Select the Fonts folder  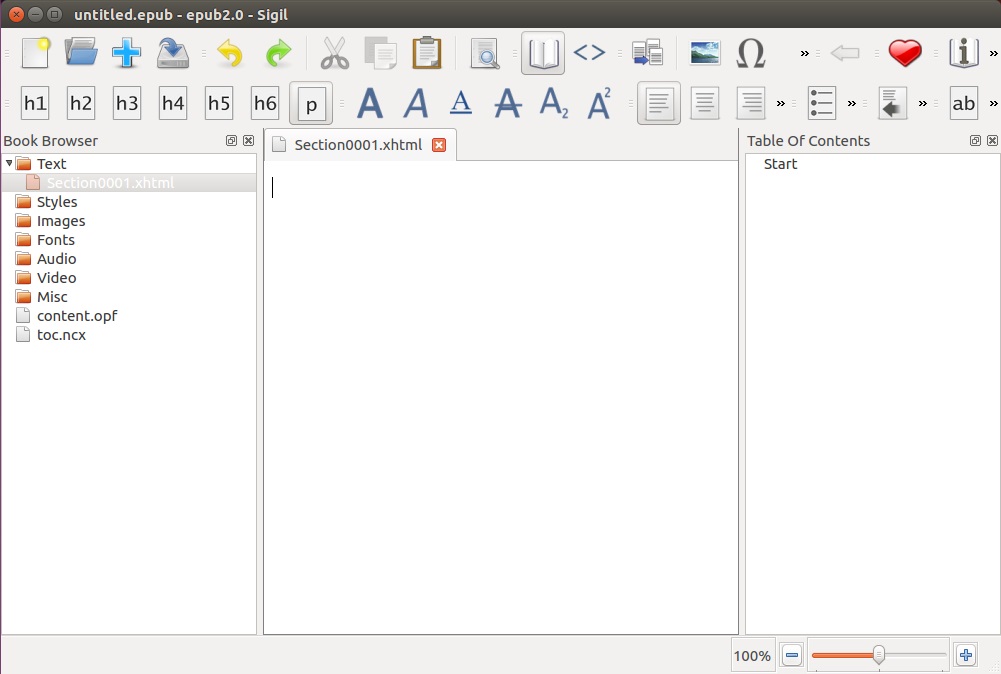tap(56, 240)
